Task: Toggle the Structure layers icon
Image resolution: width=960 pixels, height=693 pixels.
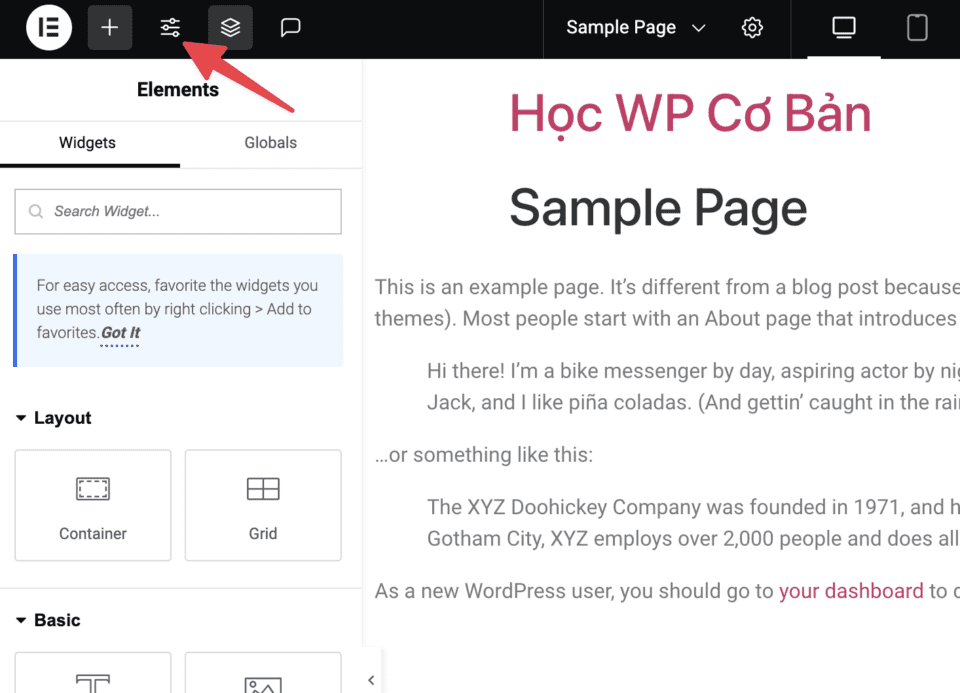Action: point(230,28)
